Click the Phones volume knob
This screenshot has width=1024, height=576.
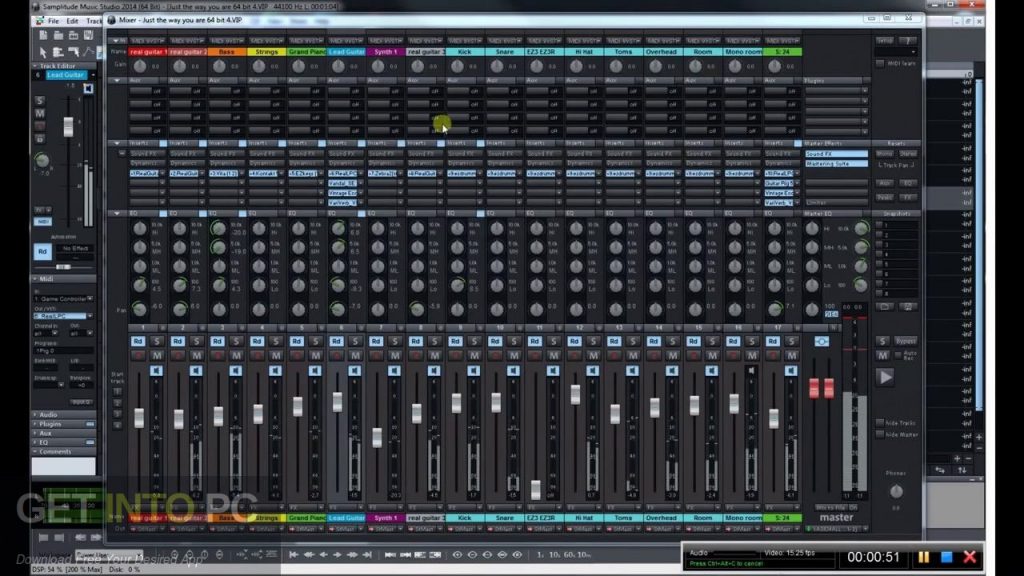pos(896,491)
